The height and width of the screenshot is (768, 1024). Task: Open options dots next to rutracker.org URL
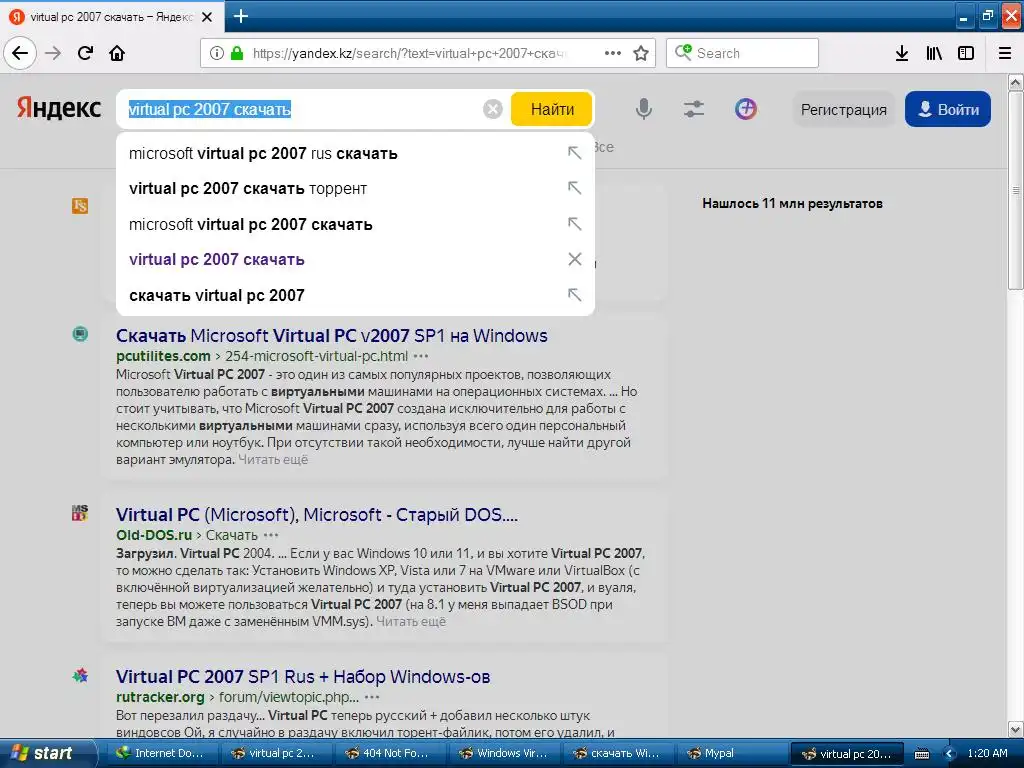372,697
